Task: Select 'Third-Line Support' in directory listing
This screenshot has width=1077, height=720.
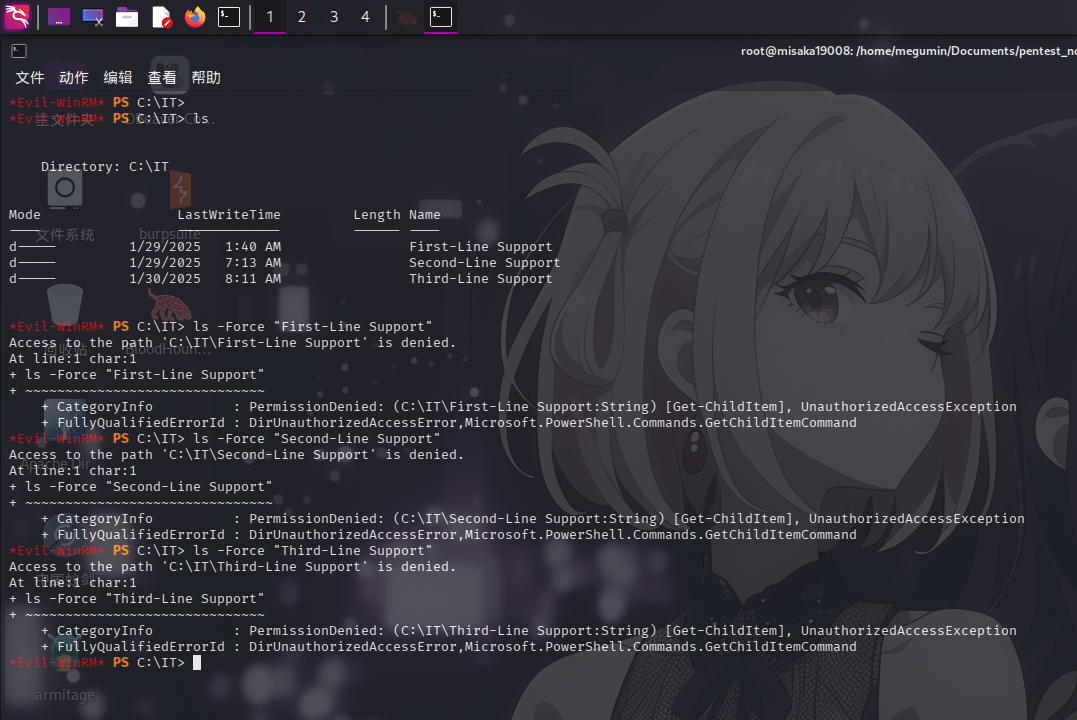Action: tap(481, 278)
